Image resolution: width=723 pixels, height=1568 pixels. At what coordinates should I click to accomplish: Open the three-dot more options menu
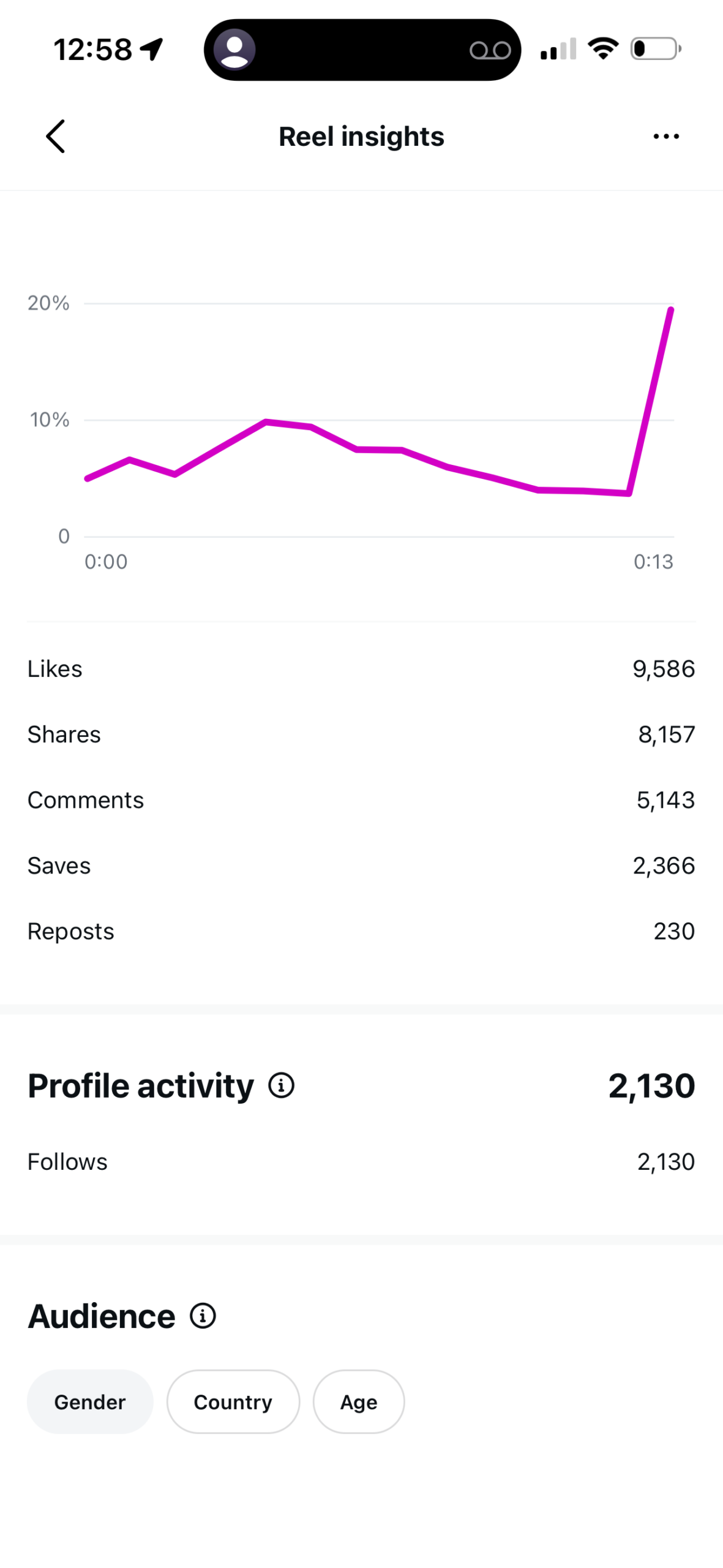[666, 136]
